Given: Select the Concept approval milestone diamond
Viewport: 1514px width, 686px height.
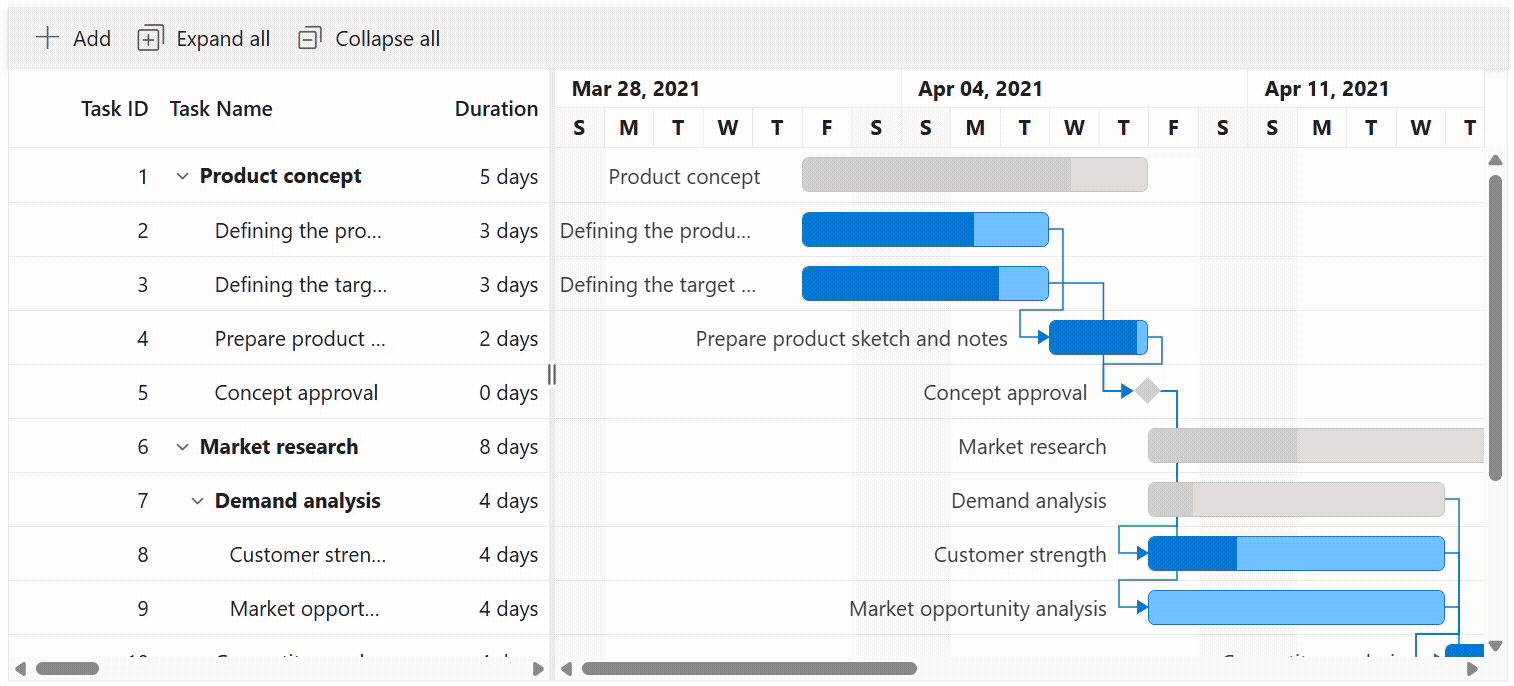Looking at the screenshot, I should (1146, 392).
